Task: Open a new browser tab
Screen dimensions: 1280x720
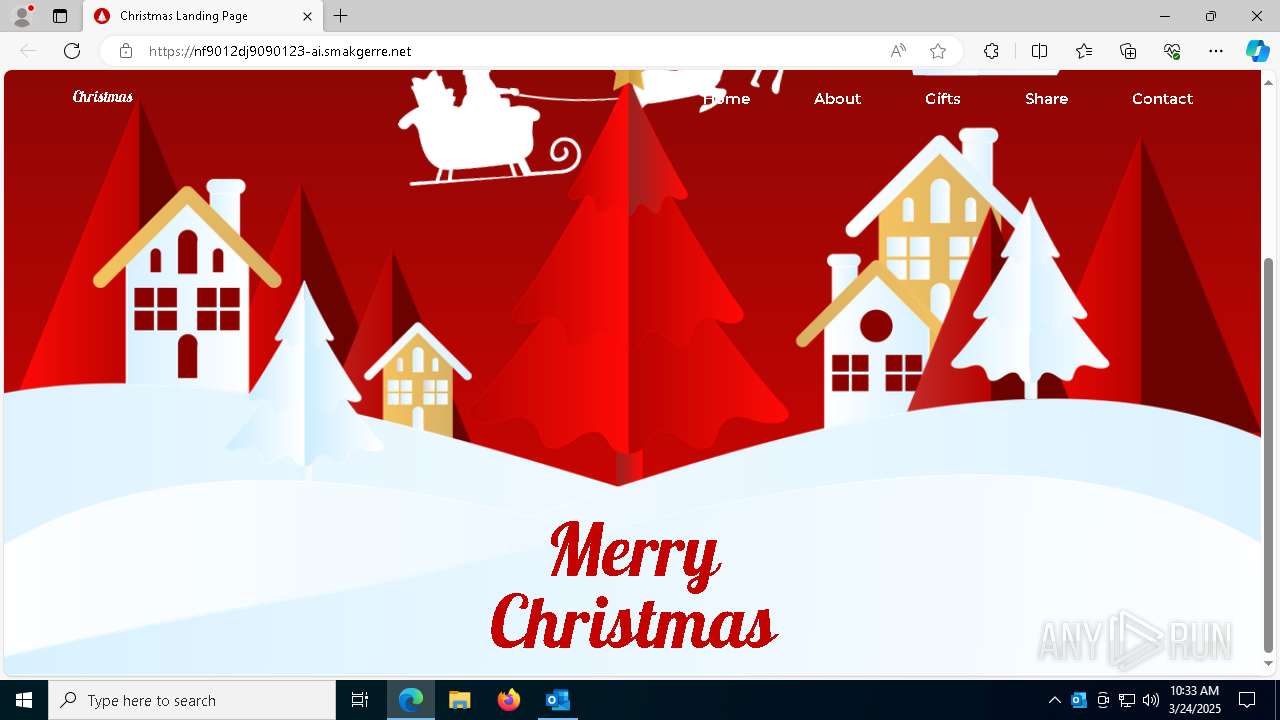Action: (341, 16)
